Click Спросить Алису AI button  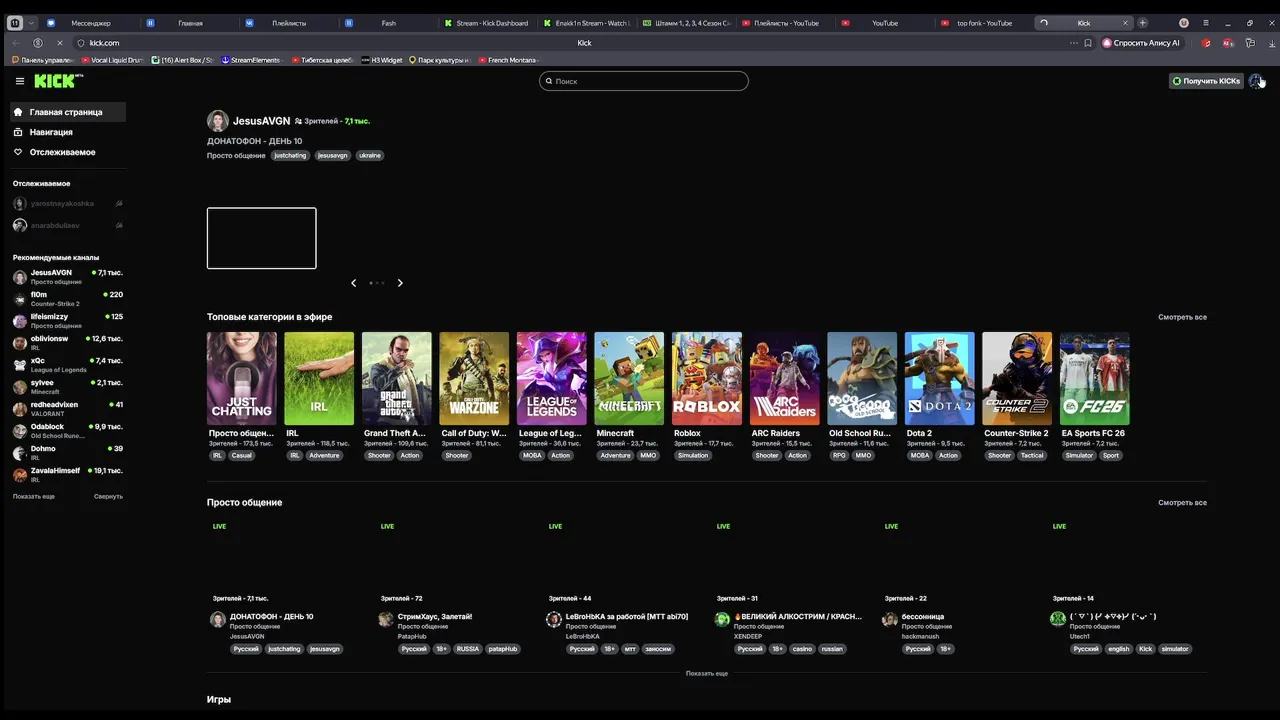point(1141,43)
